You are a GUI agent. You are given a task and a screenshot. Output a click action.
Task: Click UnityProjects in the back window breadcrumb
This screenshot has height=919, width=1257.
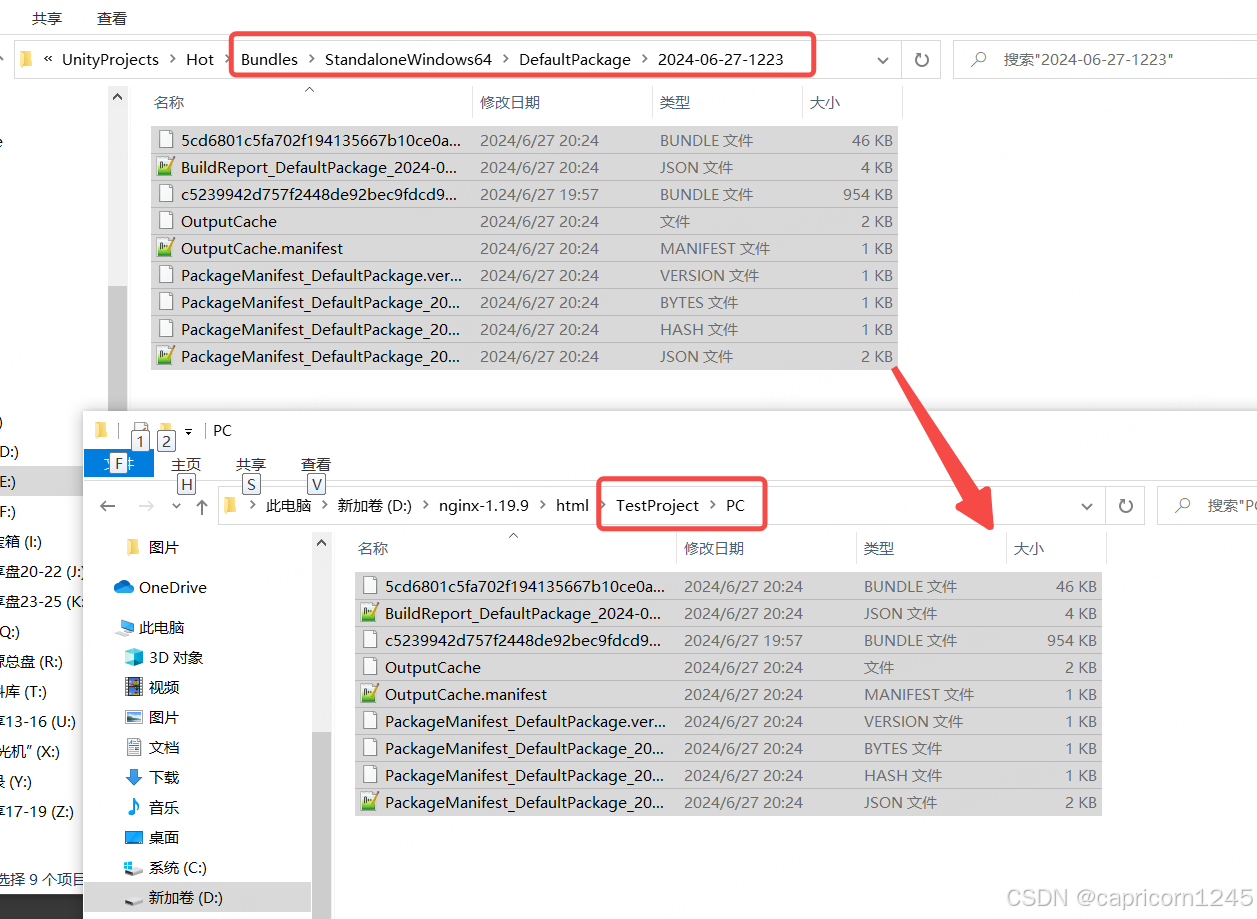110,60
